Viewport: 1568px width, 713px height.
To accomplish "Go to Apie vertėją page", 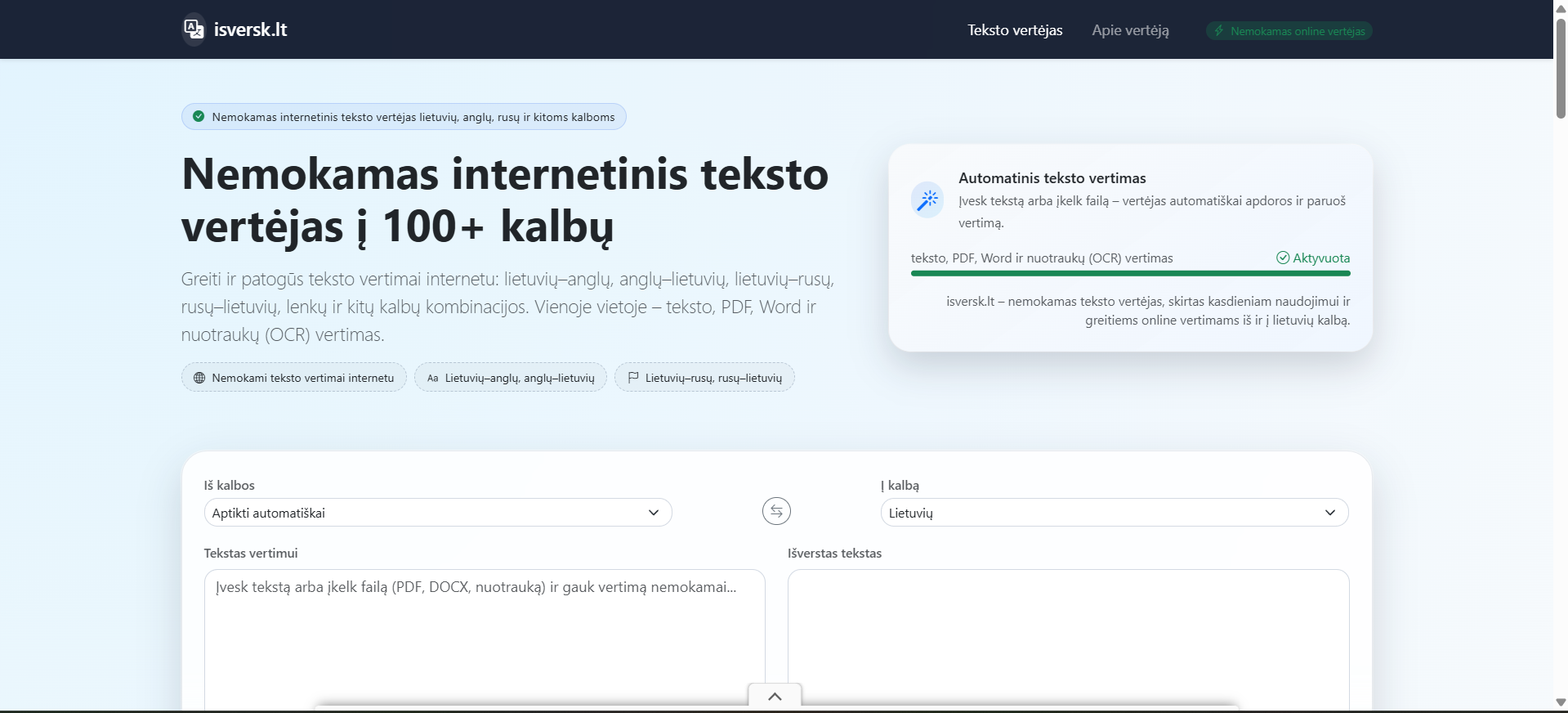I will (1130, 30).
